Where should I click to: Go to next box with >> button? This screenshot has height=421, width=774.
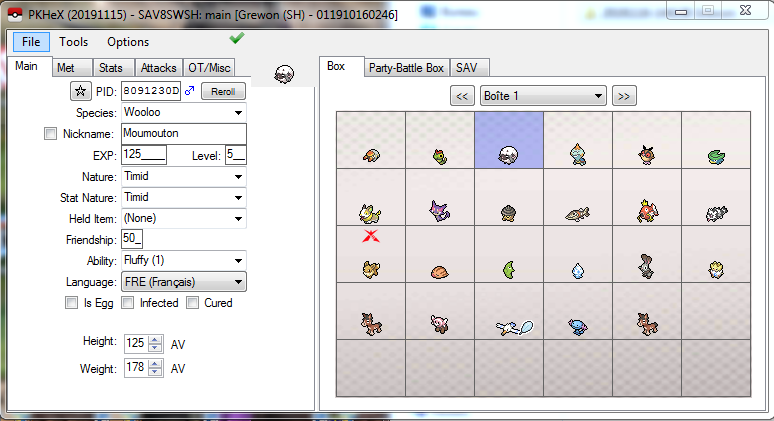click(x=624, y=96)
